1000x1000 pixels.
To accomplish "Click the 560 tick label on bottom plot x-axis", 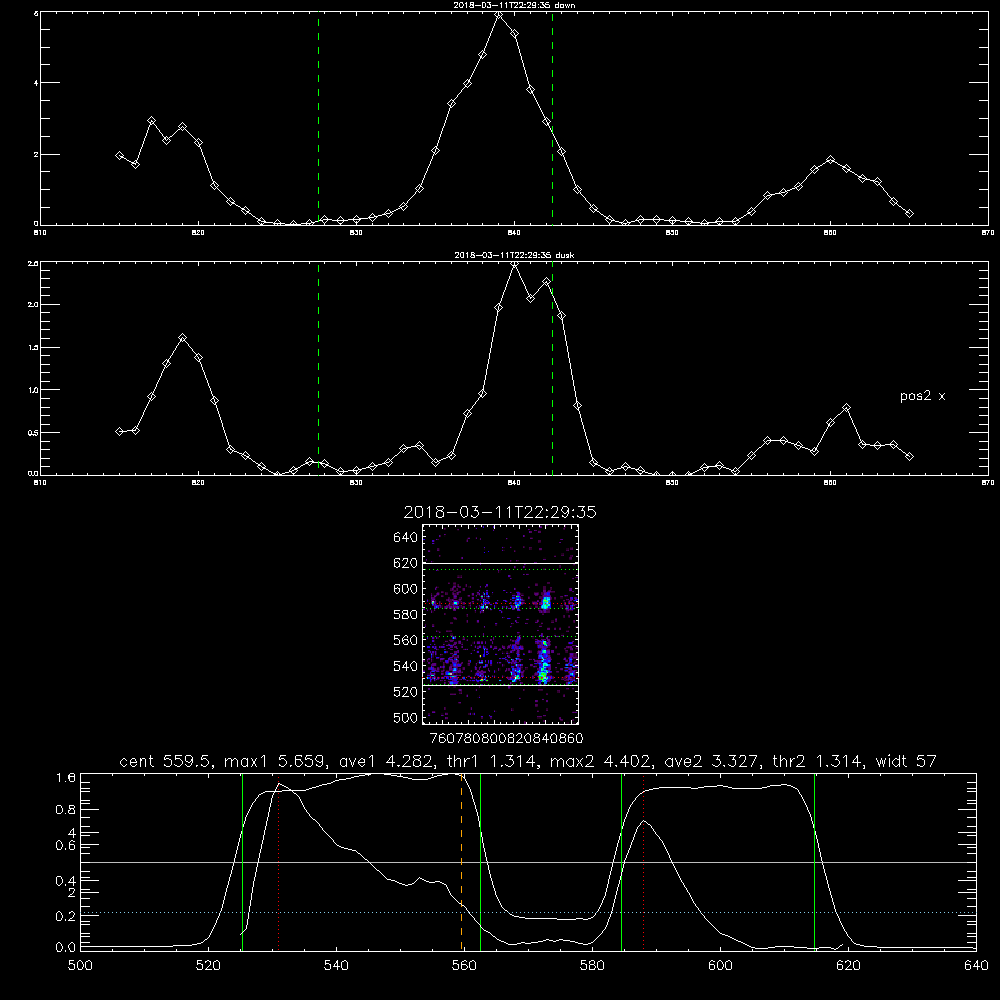I will (x=464, y=966).
